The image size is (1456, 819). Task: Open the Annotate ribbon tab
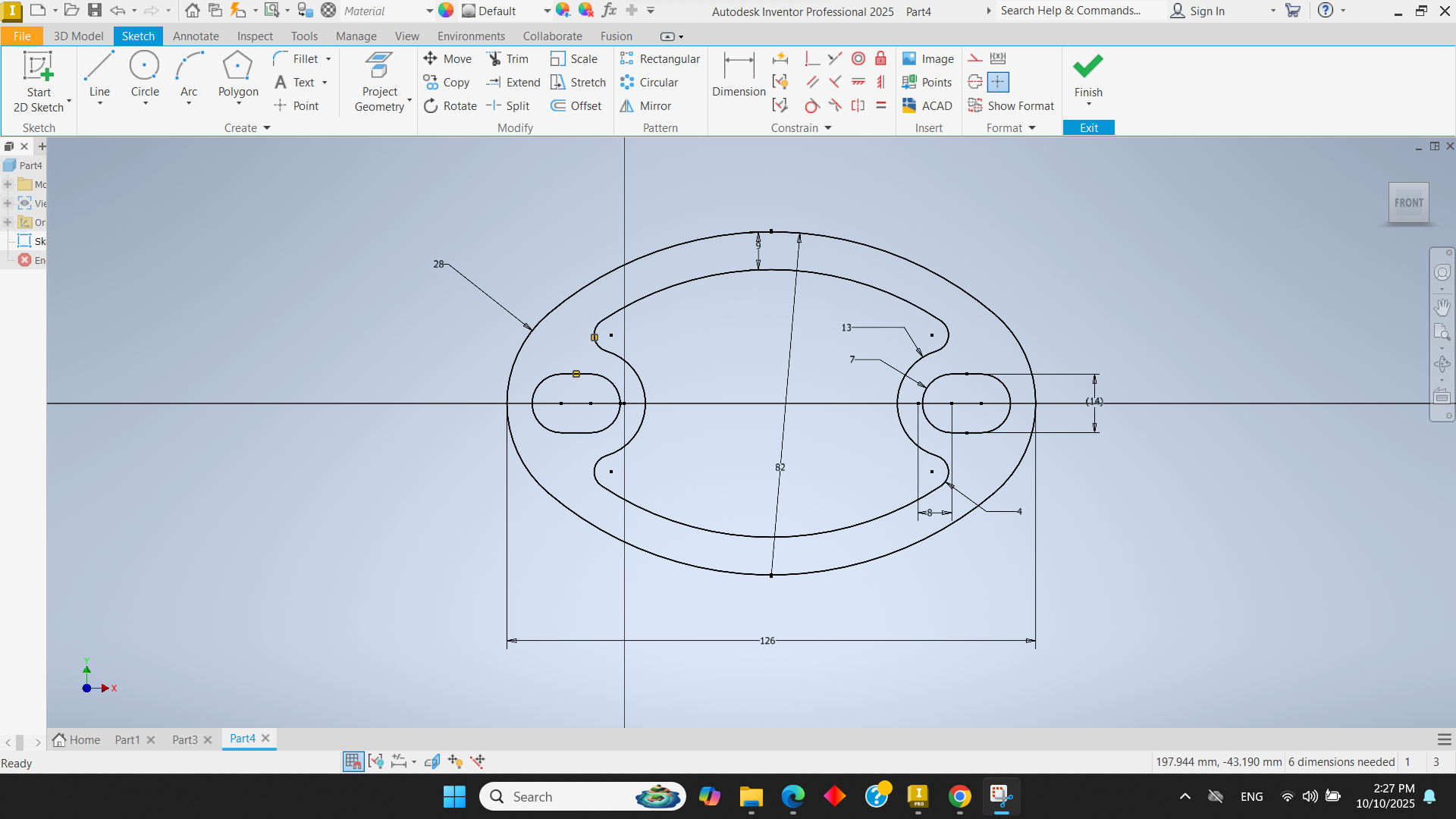(x=196, y=36)
